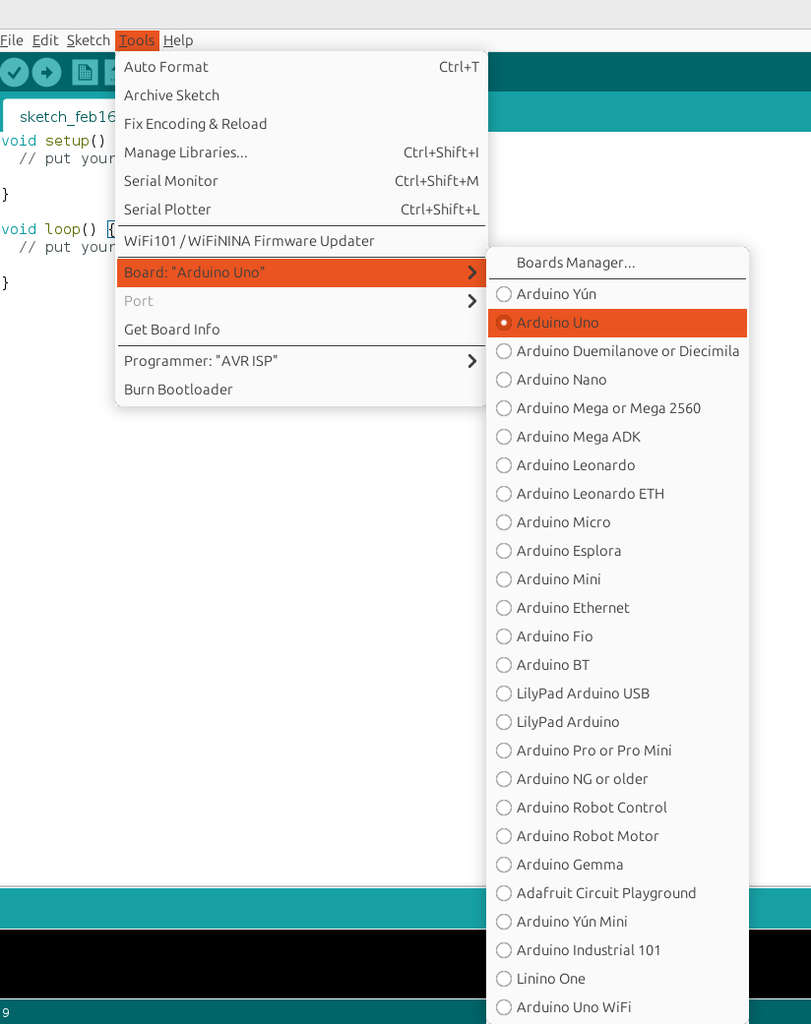Open Boards Manager...
Image resolution: width=811 pixels, height=1024 pixels.
617,263
